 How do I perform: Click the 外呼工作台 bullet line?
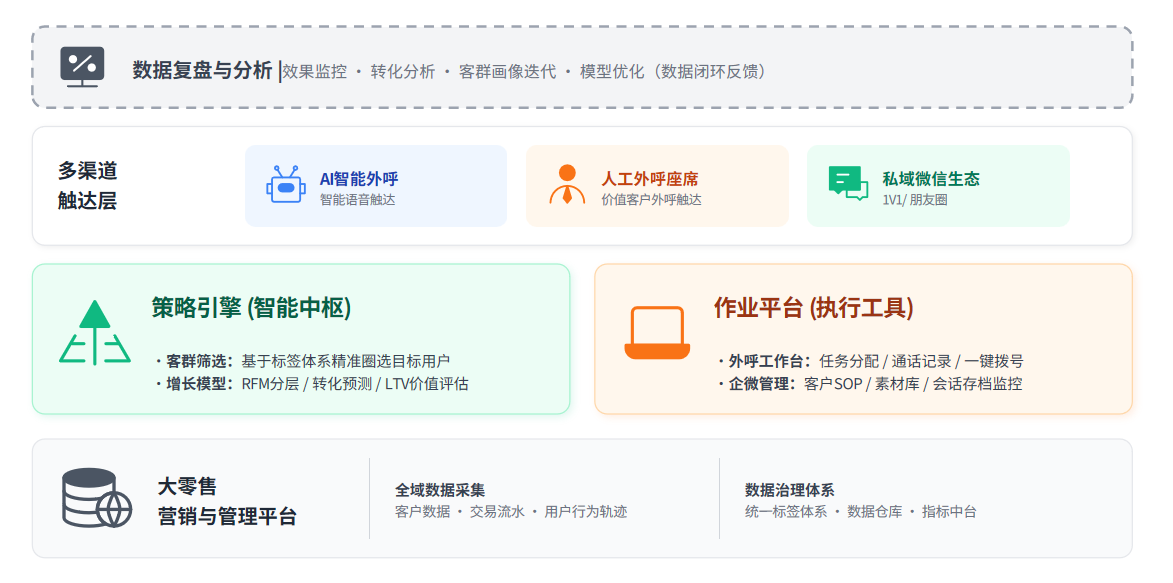pos(870,361)
